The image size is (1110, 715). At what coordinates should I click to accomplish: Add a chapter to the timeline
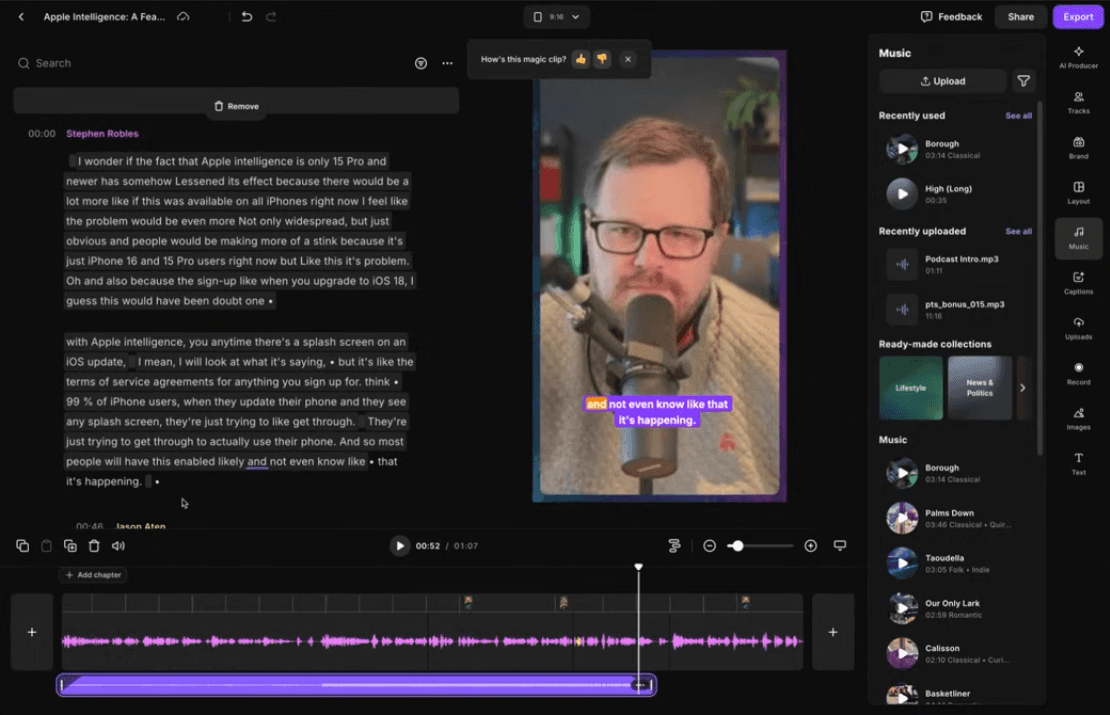pyautogui.click(x=93, y=575)
